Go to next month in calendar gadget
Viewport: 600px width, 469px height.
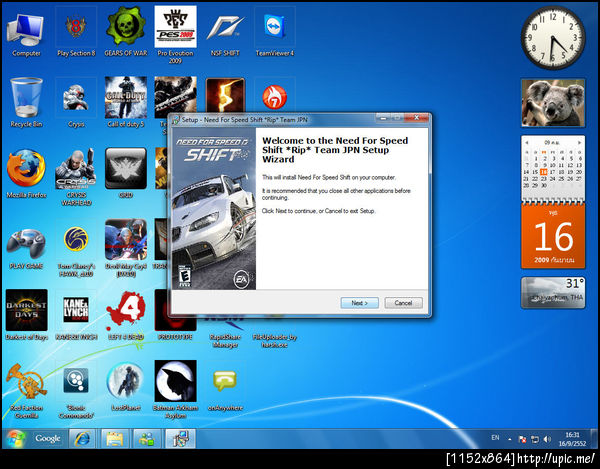click(579, 142)
